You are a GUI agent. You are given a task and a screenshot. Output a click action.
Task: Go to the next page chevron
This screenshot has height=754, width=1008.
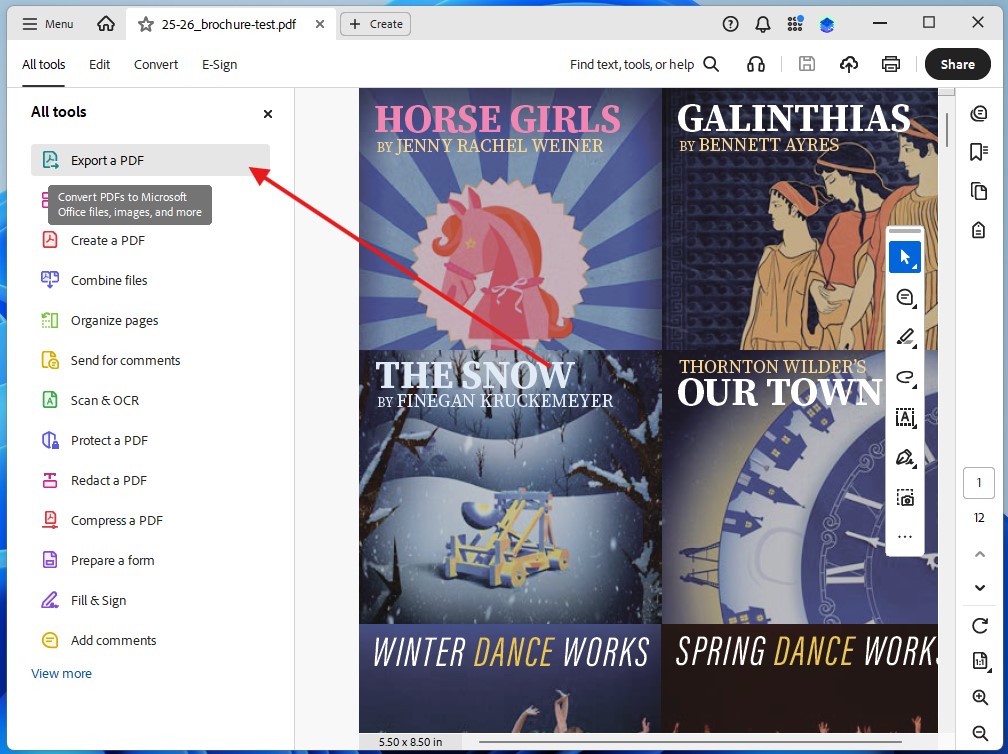pyautogui.click(x=979, y=588)
